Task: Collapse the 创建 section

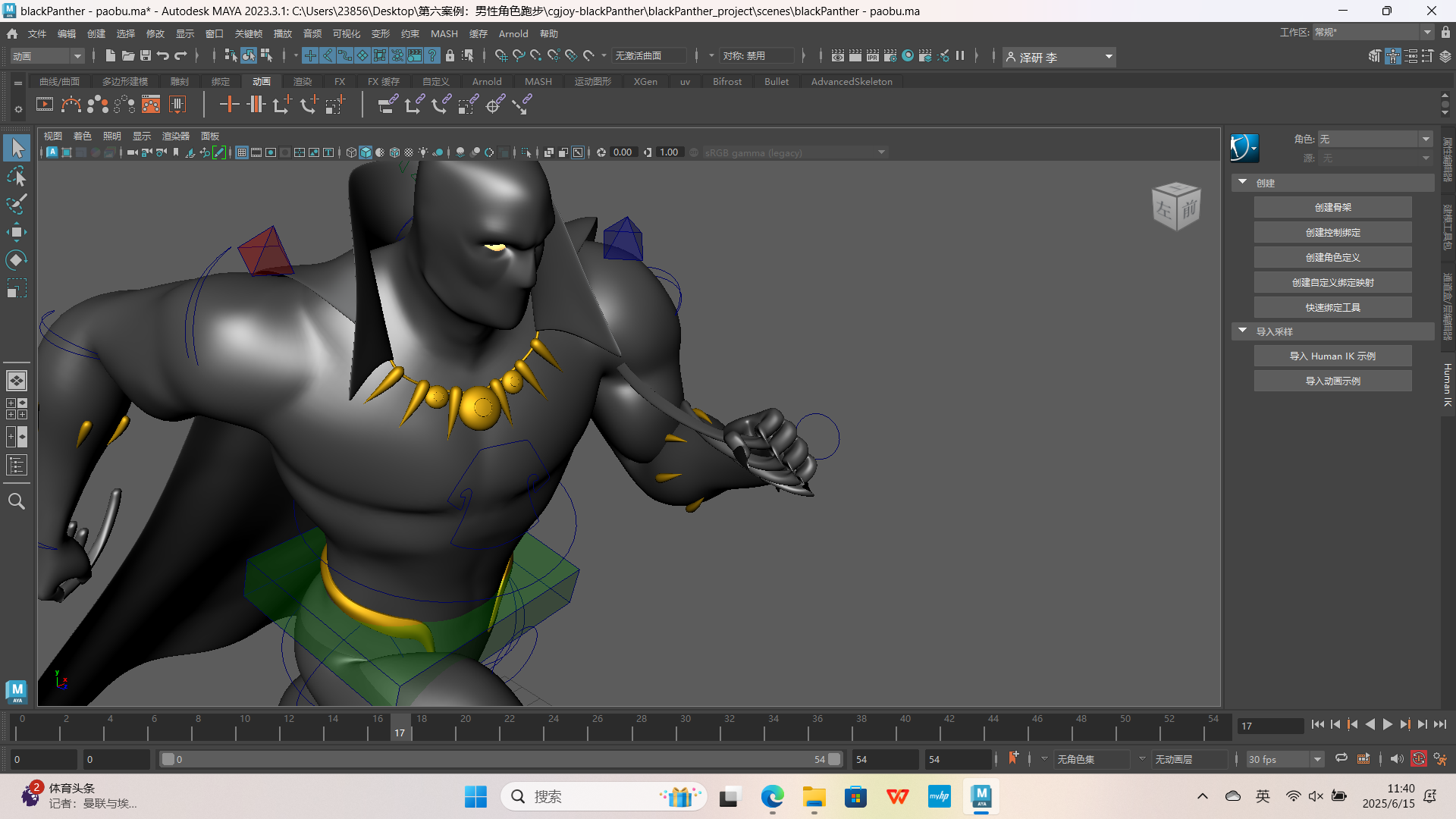Action: click(x=1243, y=183)
